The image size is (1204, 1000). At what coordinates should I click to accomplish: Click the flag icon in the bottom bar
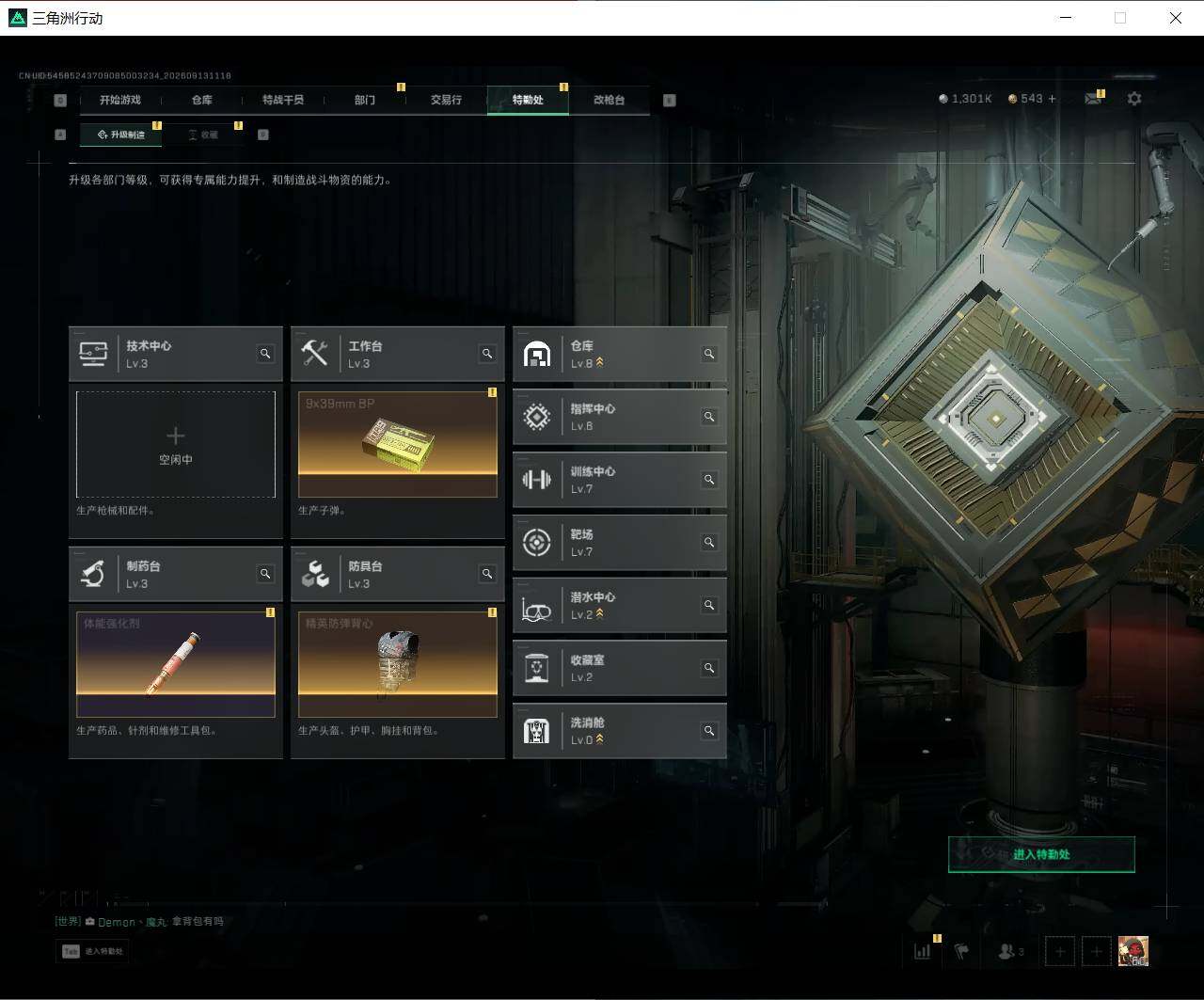961,951
